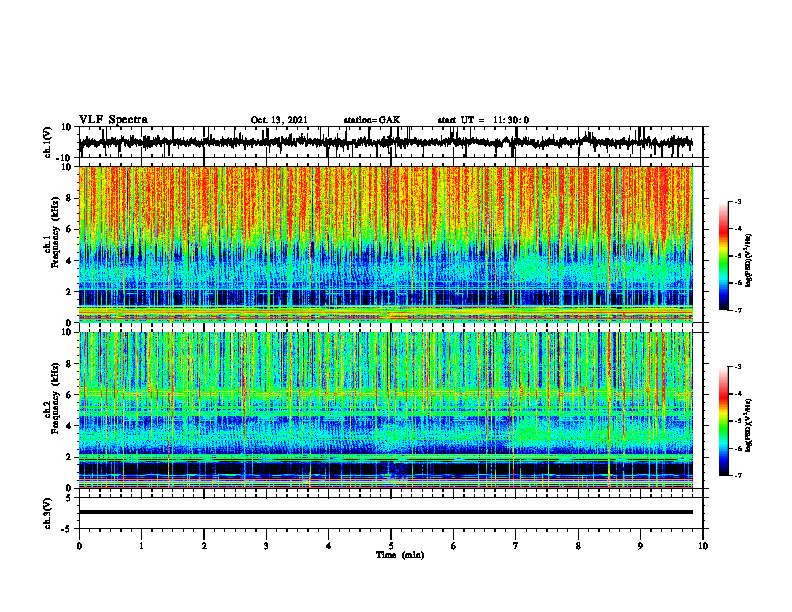792x612 pixels.
Task: Click time axis tick label "0"
Action: (x=79, y=546)
